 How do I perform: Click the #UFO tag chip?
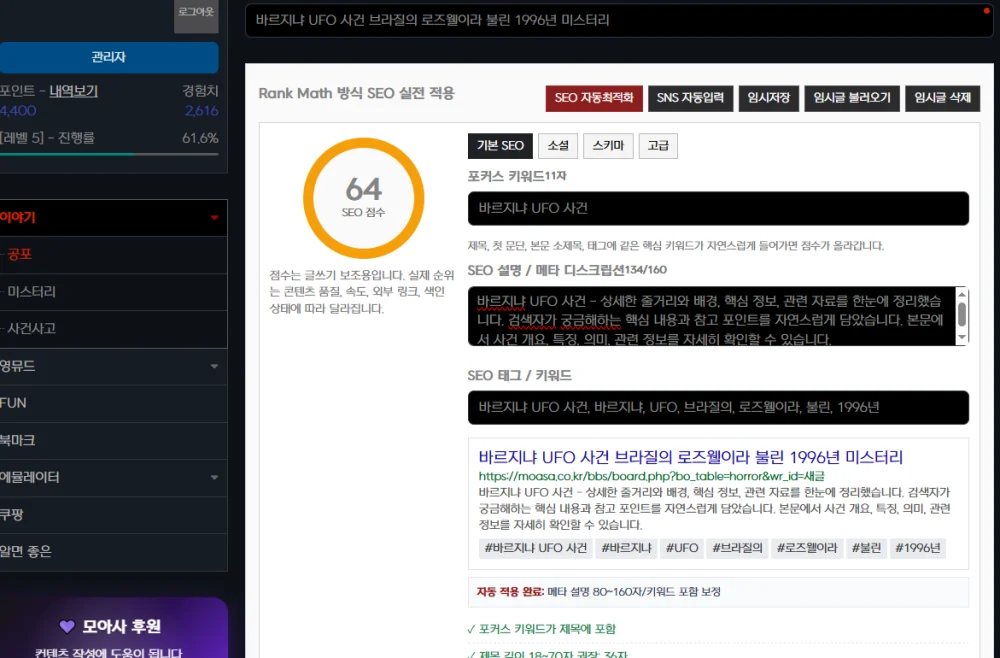682,548
